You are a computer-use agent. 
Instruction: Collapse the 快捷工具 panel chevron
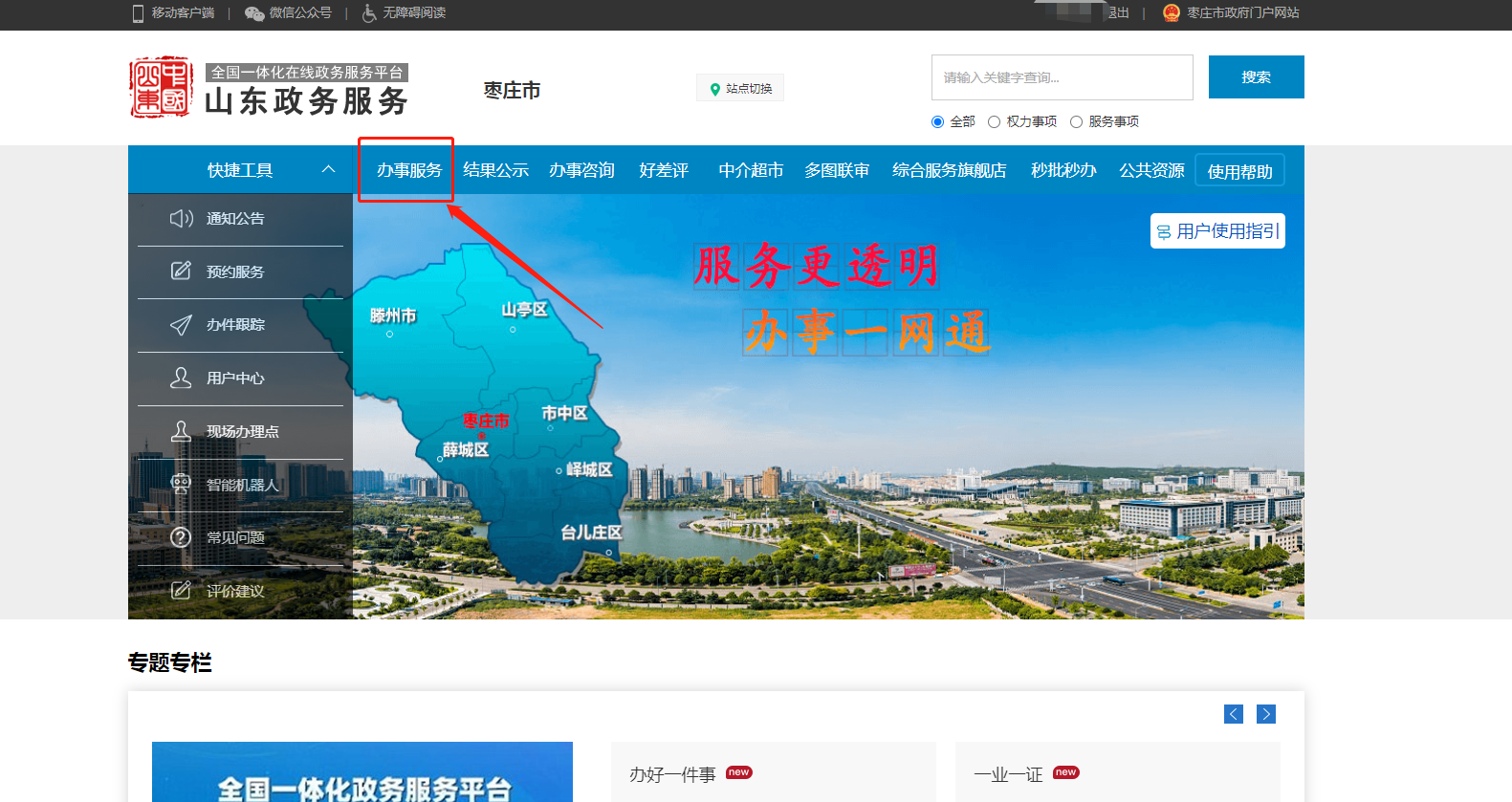click(328, 169)
